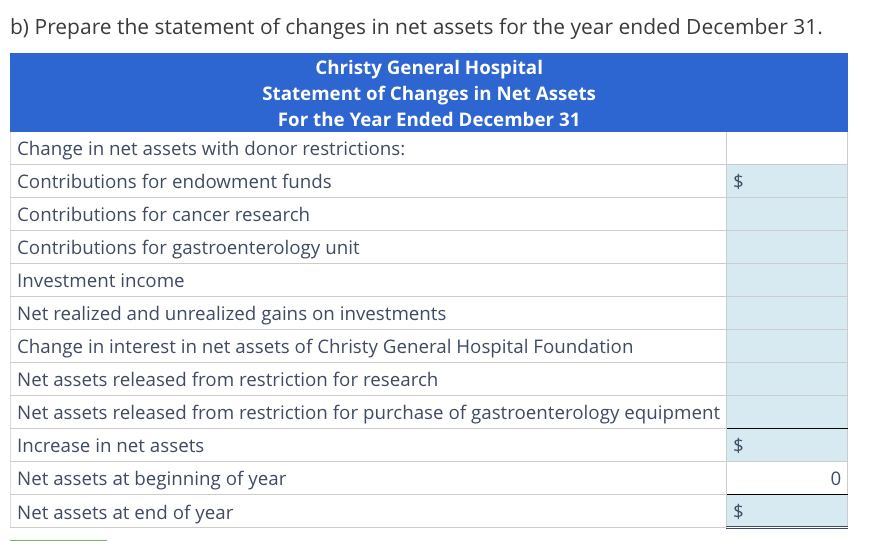Screen dimensions: 895x541
Task: Focus the released from restriction for research amount field
Action: (x=787, y=379)
